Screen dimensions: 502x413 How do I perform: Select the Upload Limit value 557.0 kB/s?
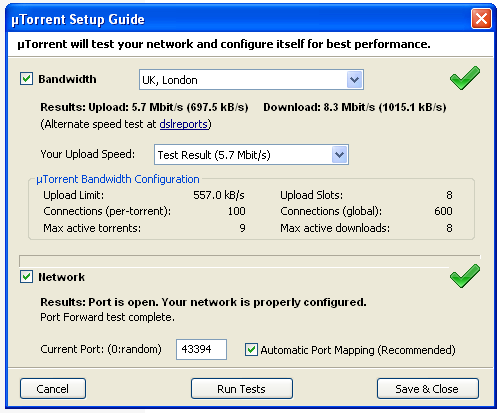click(219, 195)
